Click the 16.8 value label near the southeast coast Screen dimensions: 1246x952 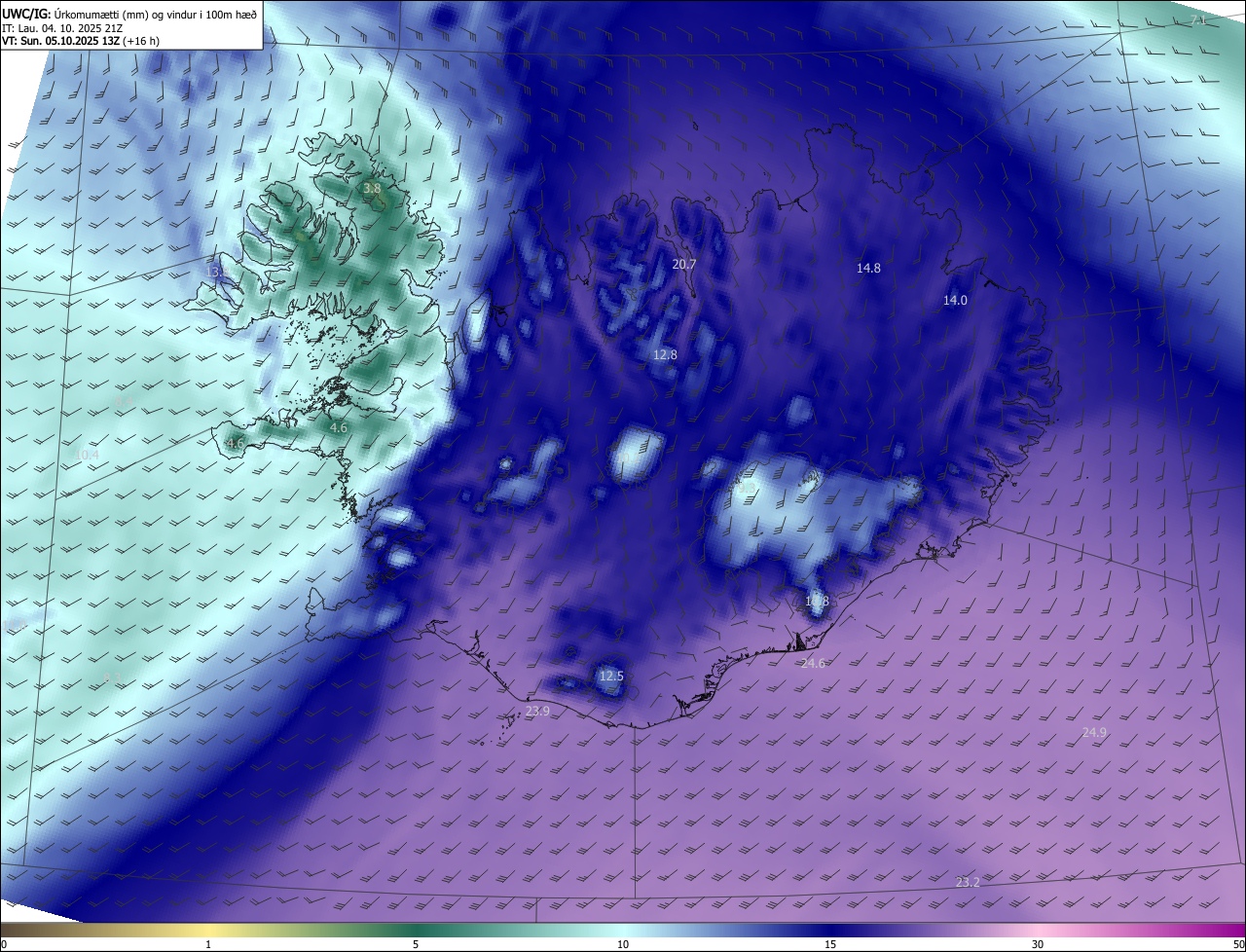click(x=817, y=602)
